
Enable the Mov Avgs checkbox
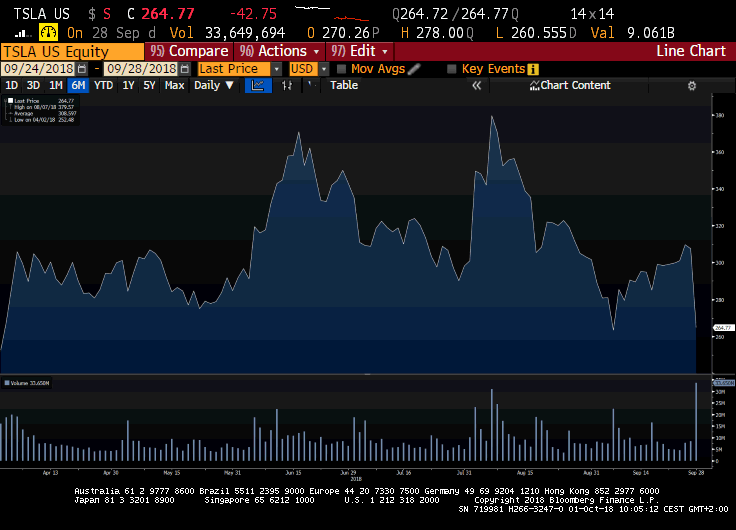point(341,69)
